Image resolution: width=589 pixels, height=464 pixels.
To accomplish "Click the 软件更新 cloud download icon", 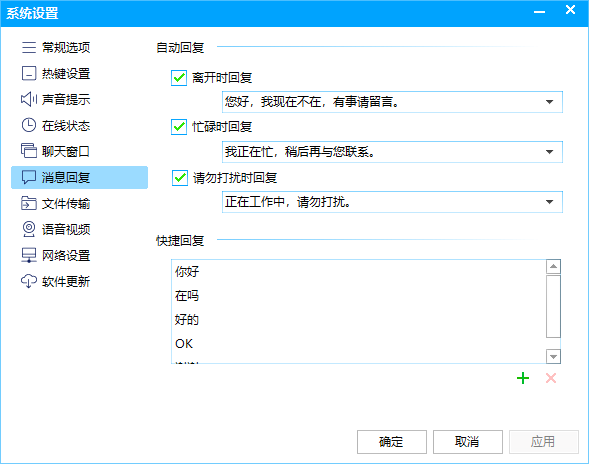I will (29, 281).
